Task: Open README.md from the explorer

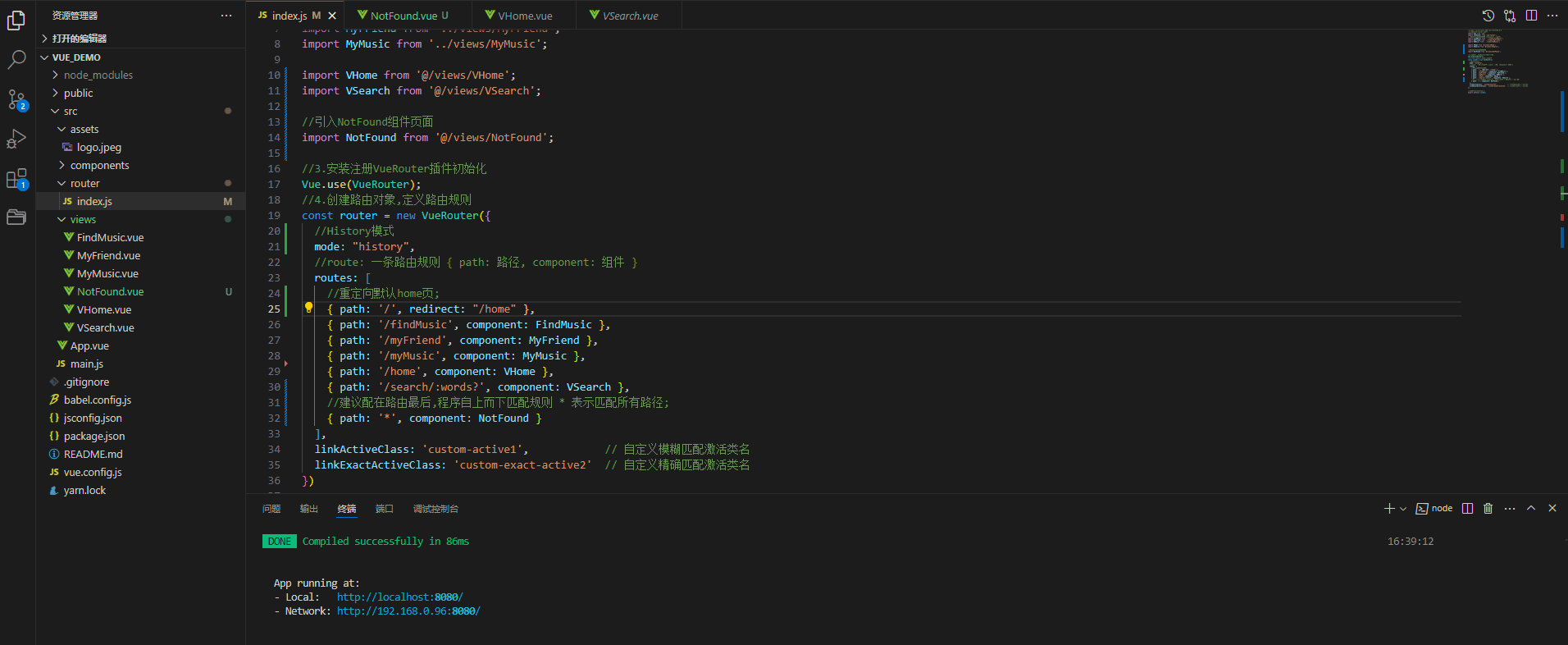Action: (x=140, y=454)
